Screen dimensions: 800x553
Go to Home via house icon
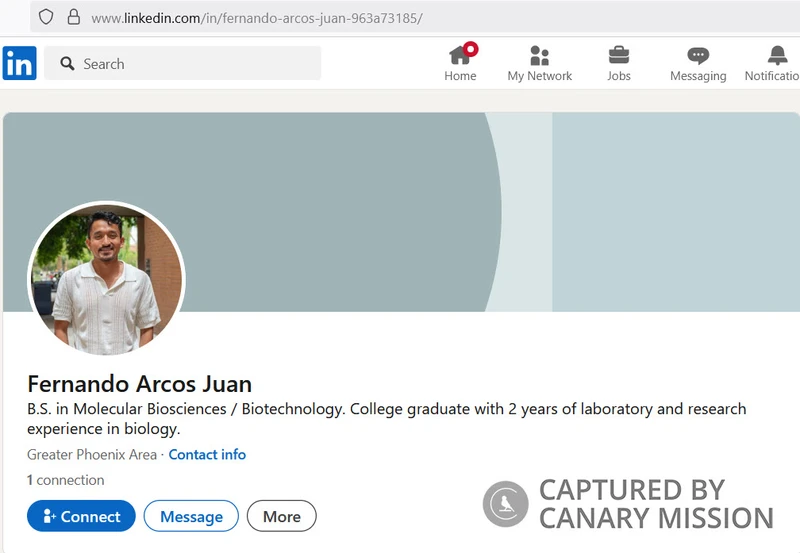pos(462,54)
